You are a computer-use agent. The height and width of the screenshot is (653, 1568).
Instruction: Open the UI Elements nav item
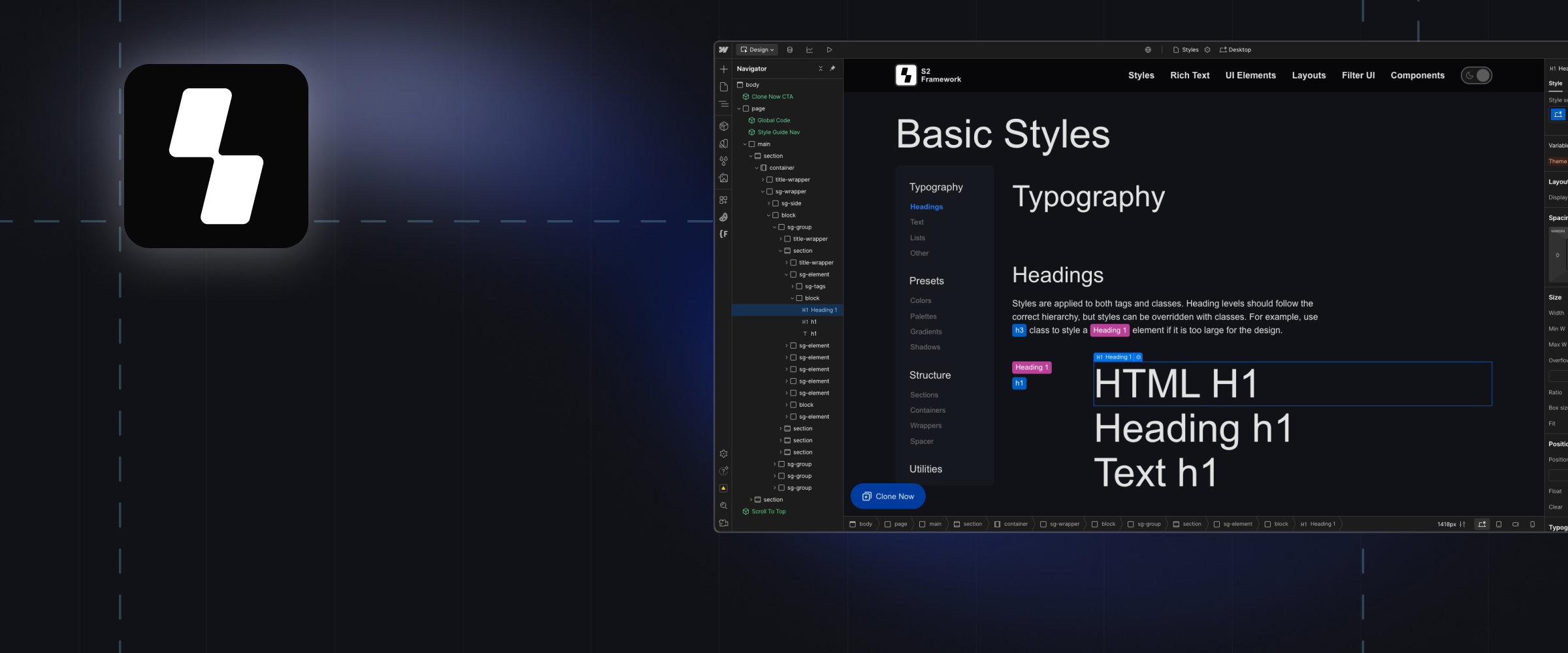[1250, 76]
